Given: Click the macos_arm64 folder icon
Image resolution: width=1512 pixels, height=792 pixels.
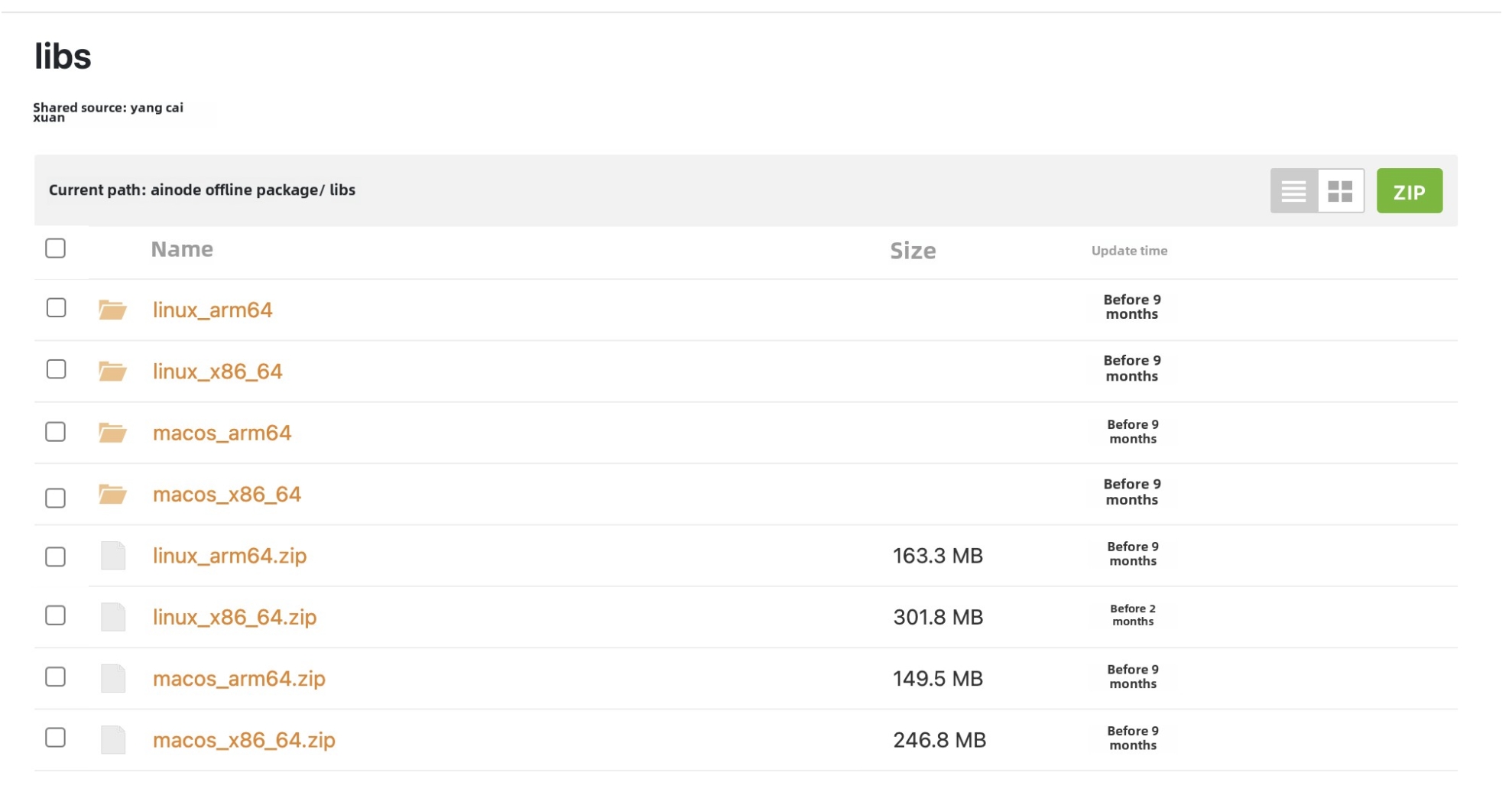Looking at the screenshot, I should 112,433.
